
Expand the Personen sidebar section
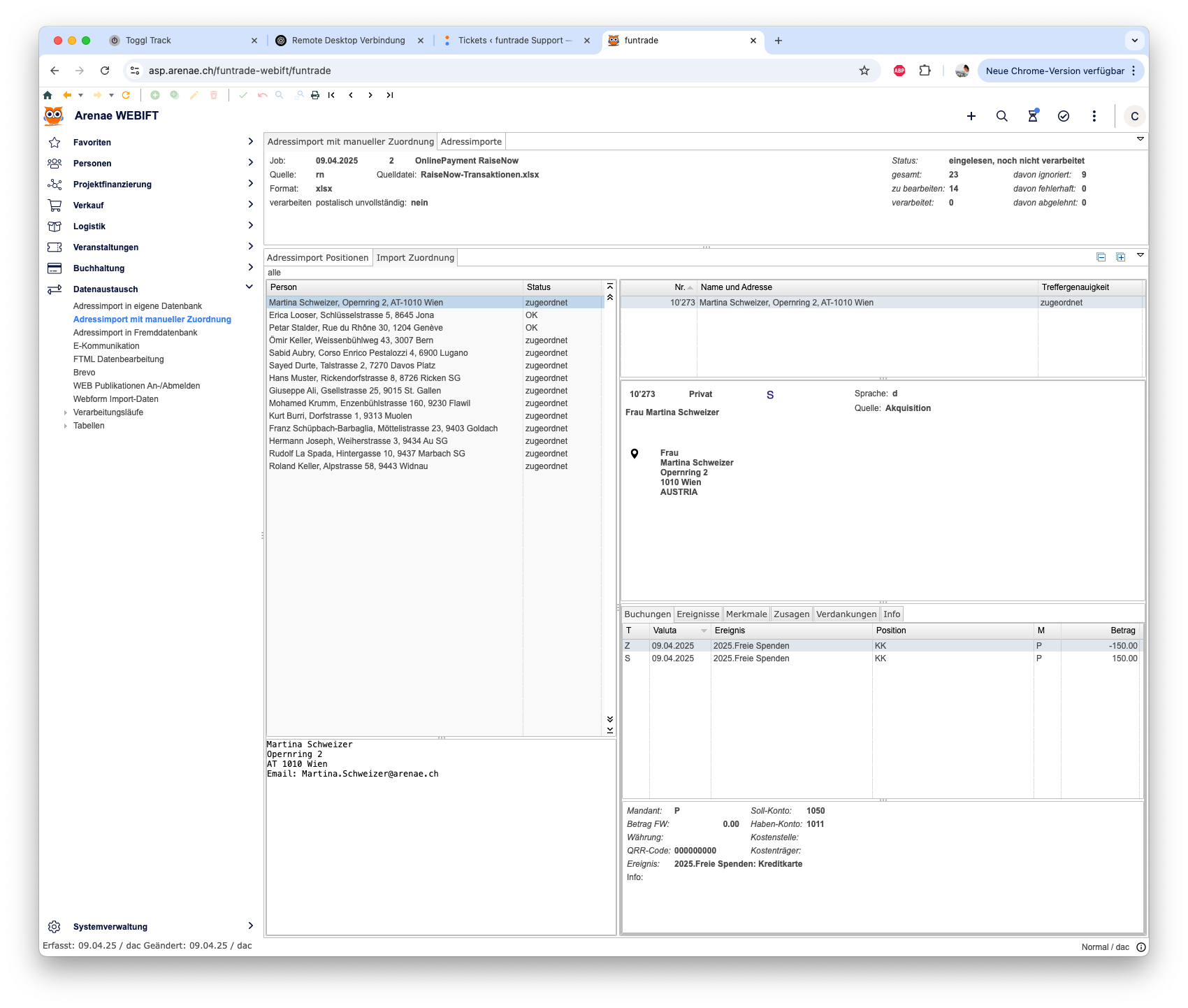pyautogui.click(x=250, y=163)
